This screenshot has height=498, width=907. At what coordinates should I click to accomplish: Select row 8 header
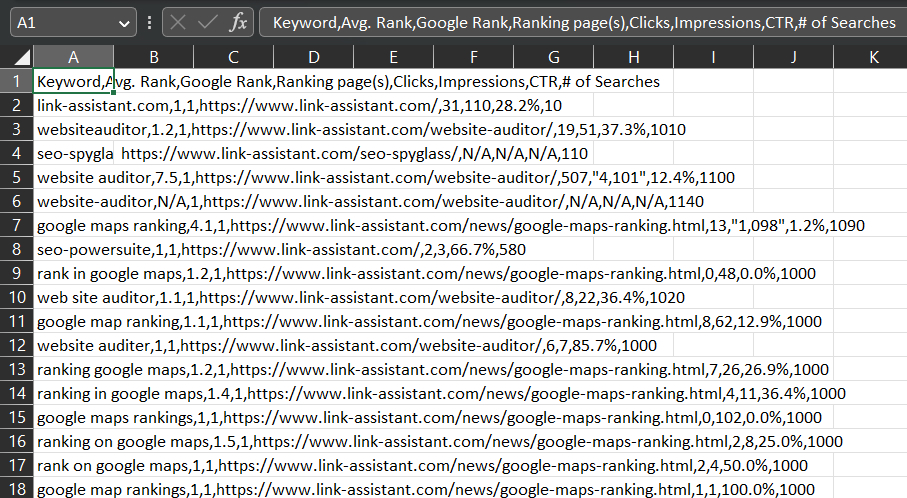click(16, 249)
